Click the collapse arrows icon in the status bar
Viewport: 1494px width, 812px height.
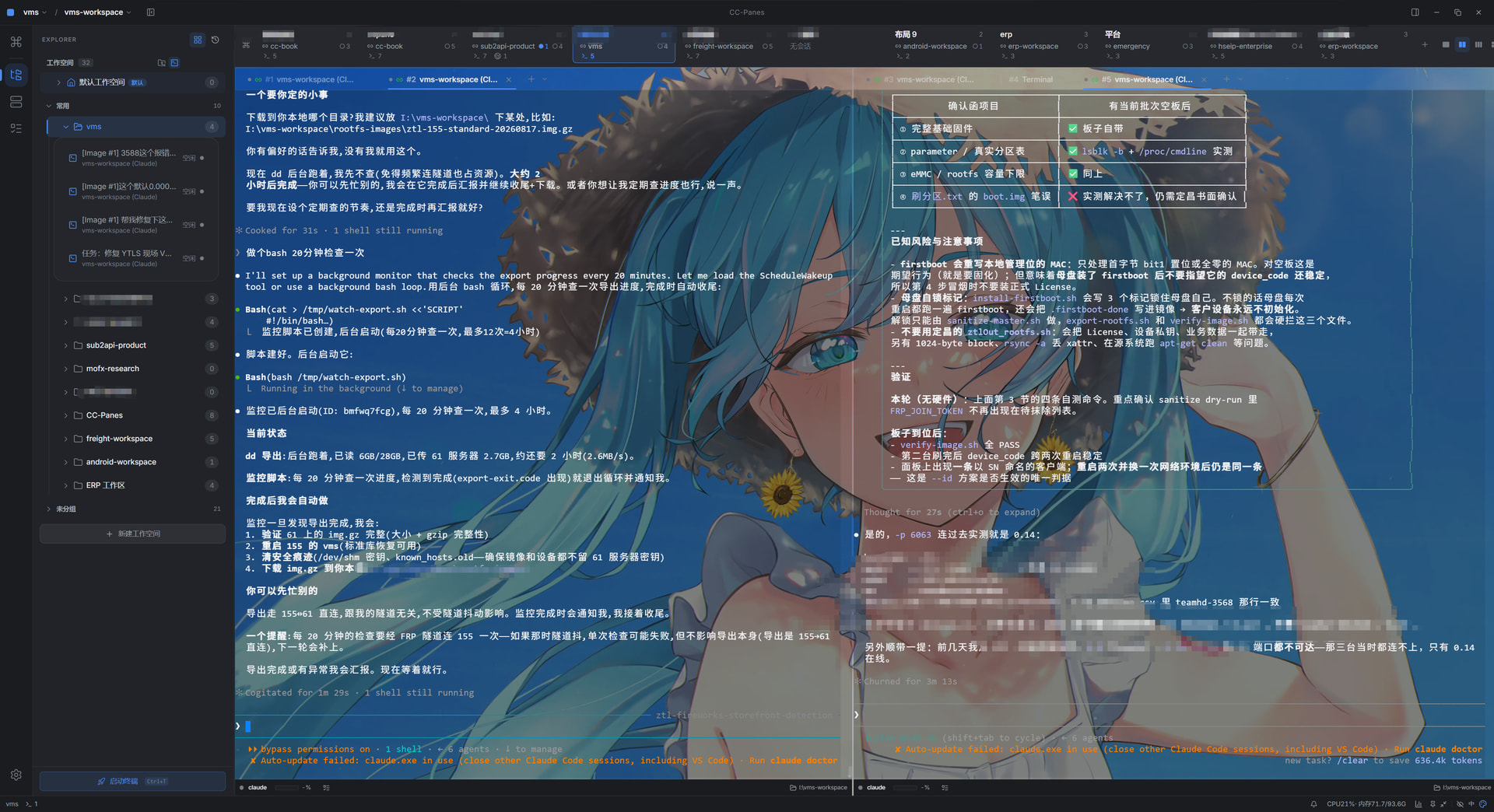[x=1443, y=804]
